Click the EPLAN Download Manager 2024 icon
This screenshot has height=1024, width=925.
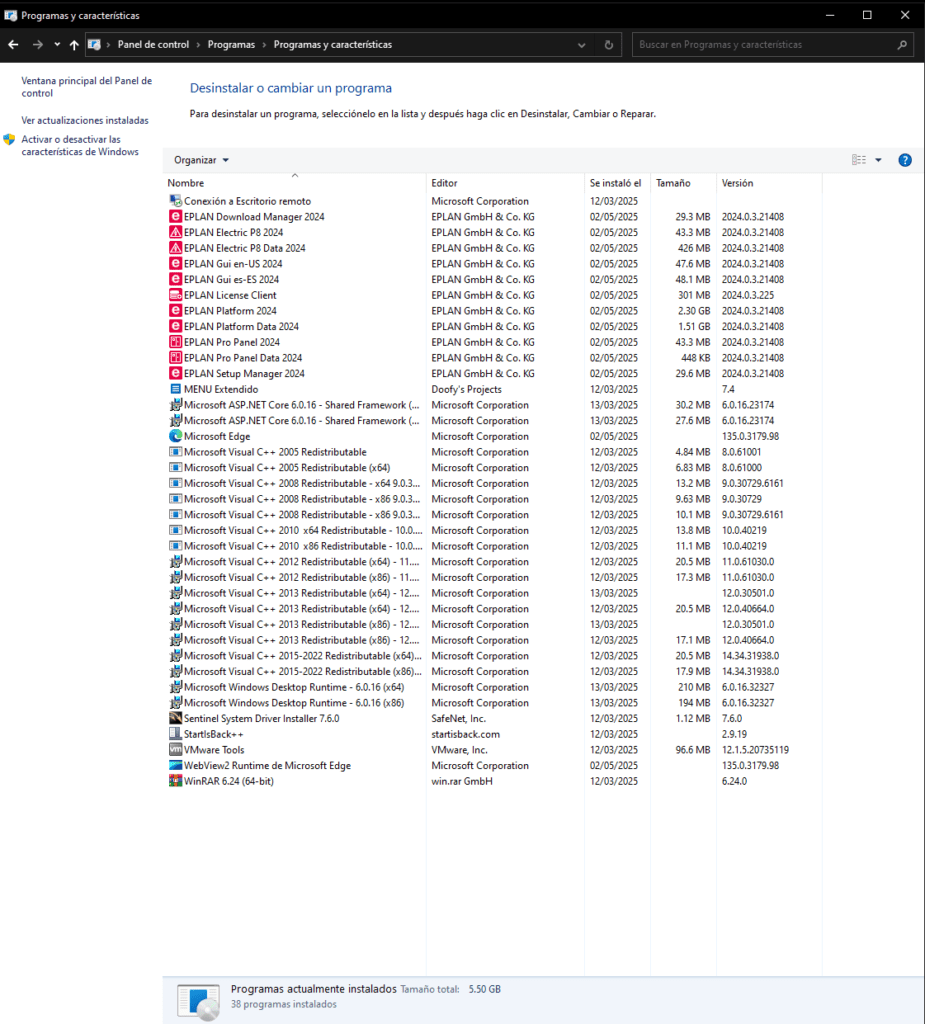point(175,217)
